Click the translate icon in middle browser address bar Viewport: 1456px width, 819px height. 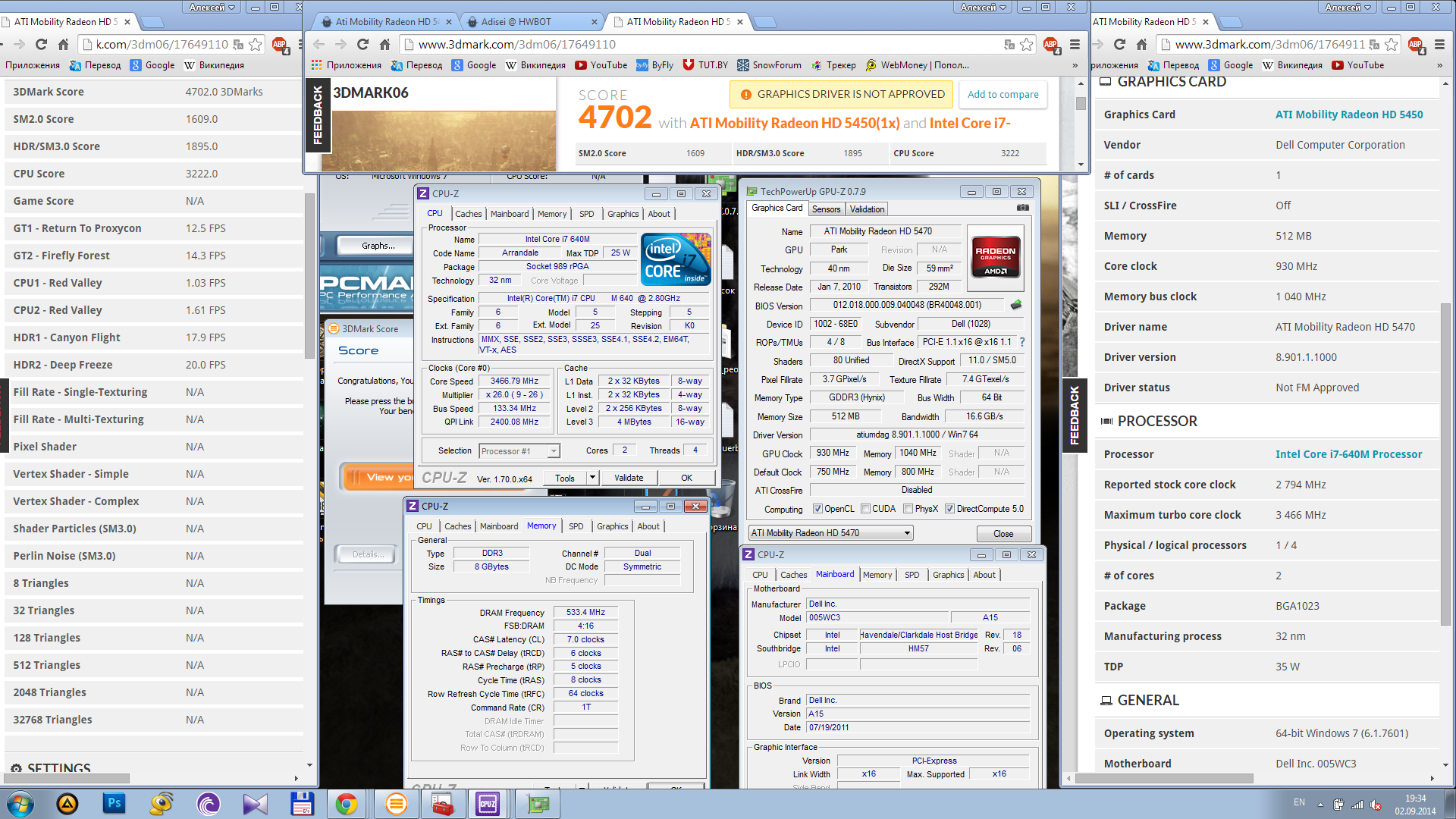pyautogui.click(x=1009, y=45)
